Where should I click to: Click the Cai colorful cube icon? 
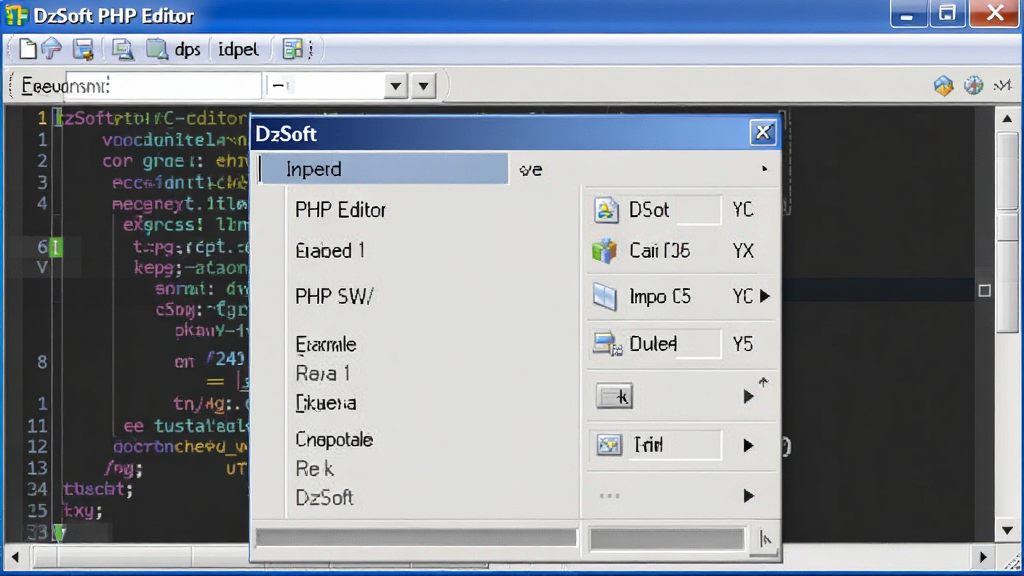pos(604,251)
